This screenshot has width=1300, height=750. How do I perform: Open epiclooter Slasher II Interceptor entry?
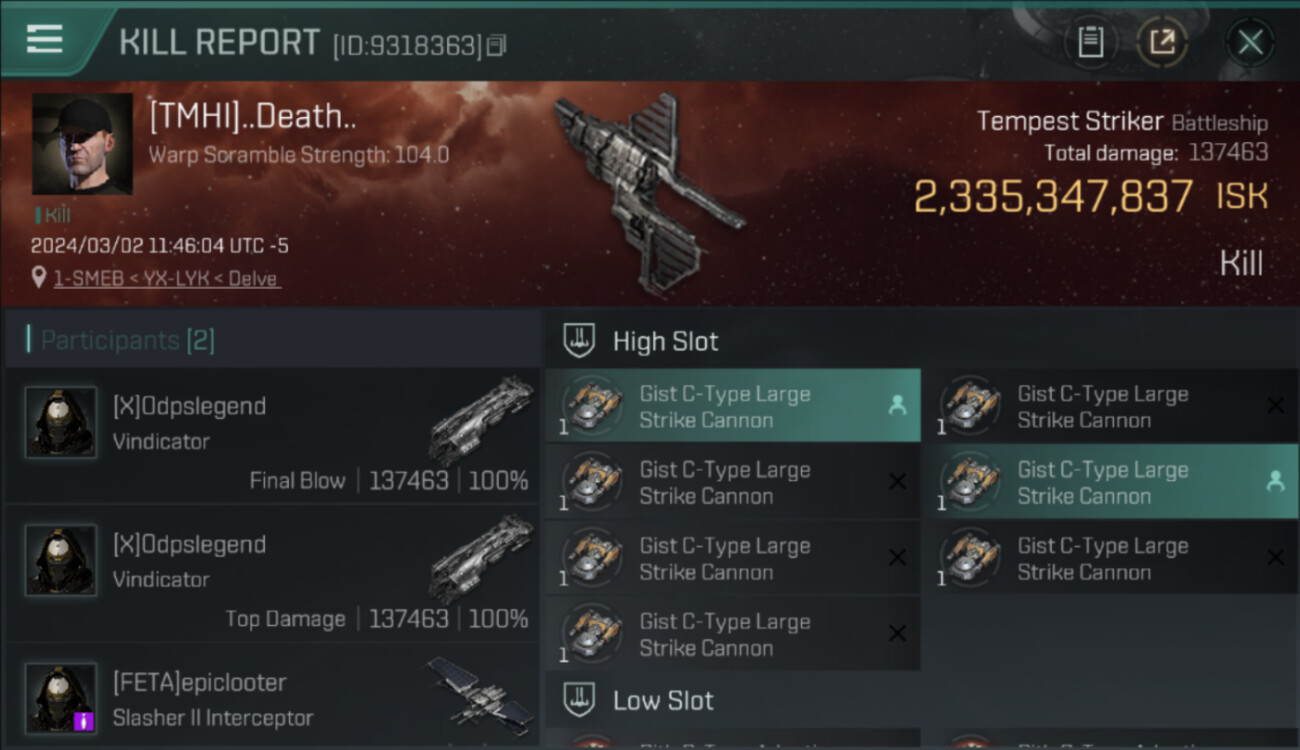pyautogui.click(x=272, y=697)
